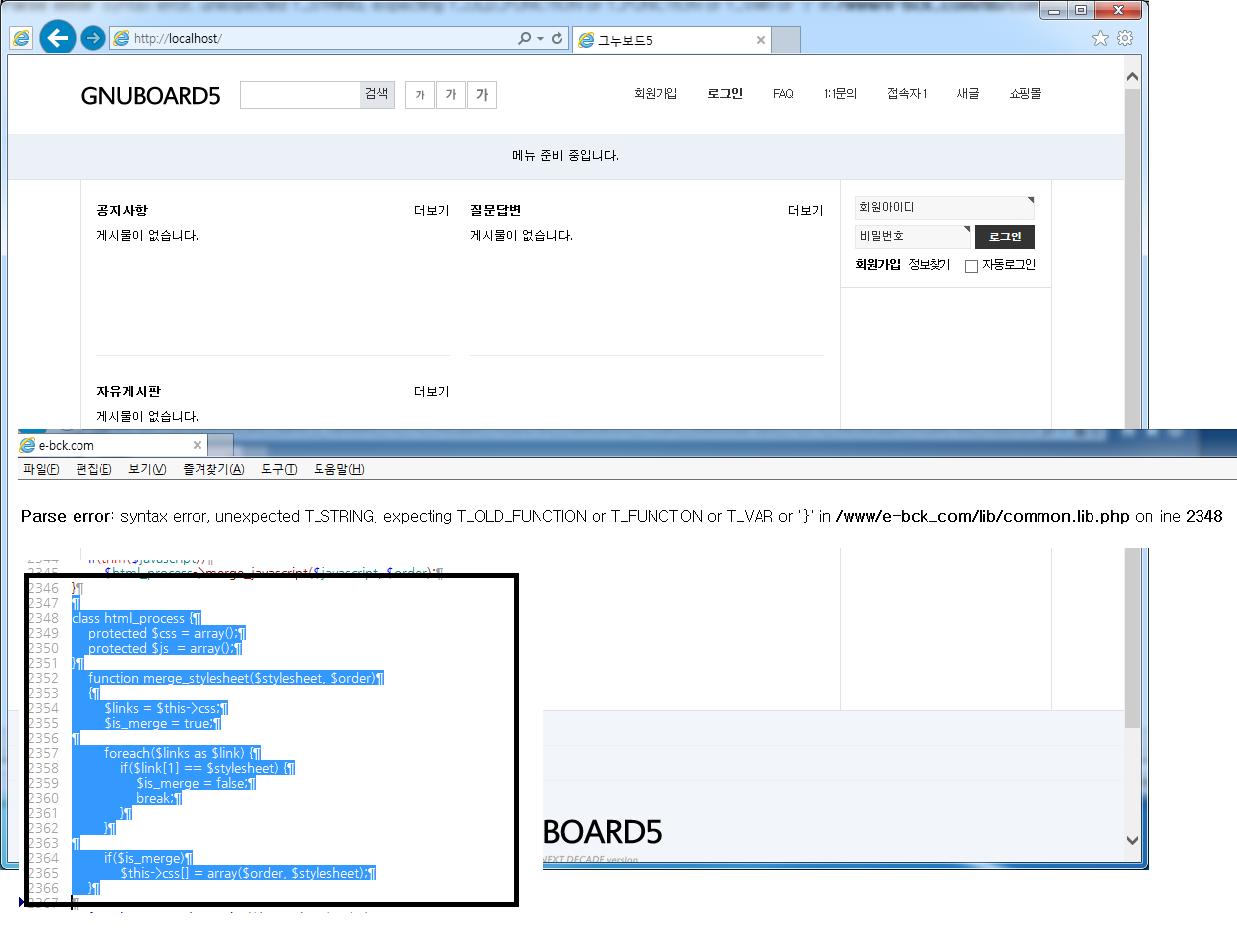Open the 즐겨찾기(A) menu
1237x943 pixels.
coord(214,470)
